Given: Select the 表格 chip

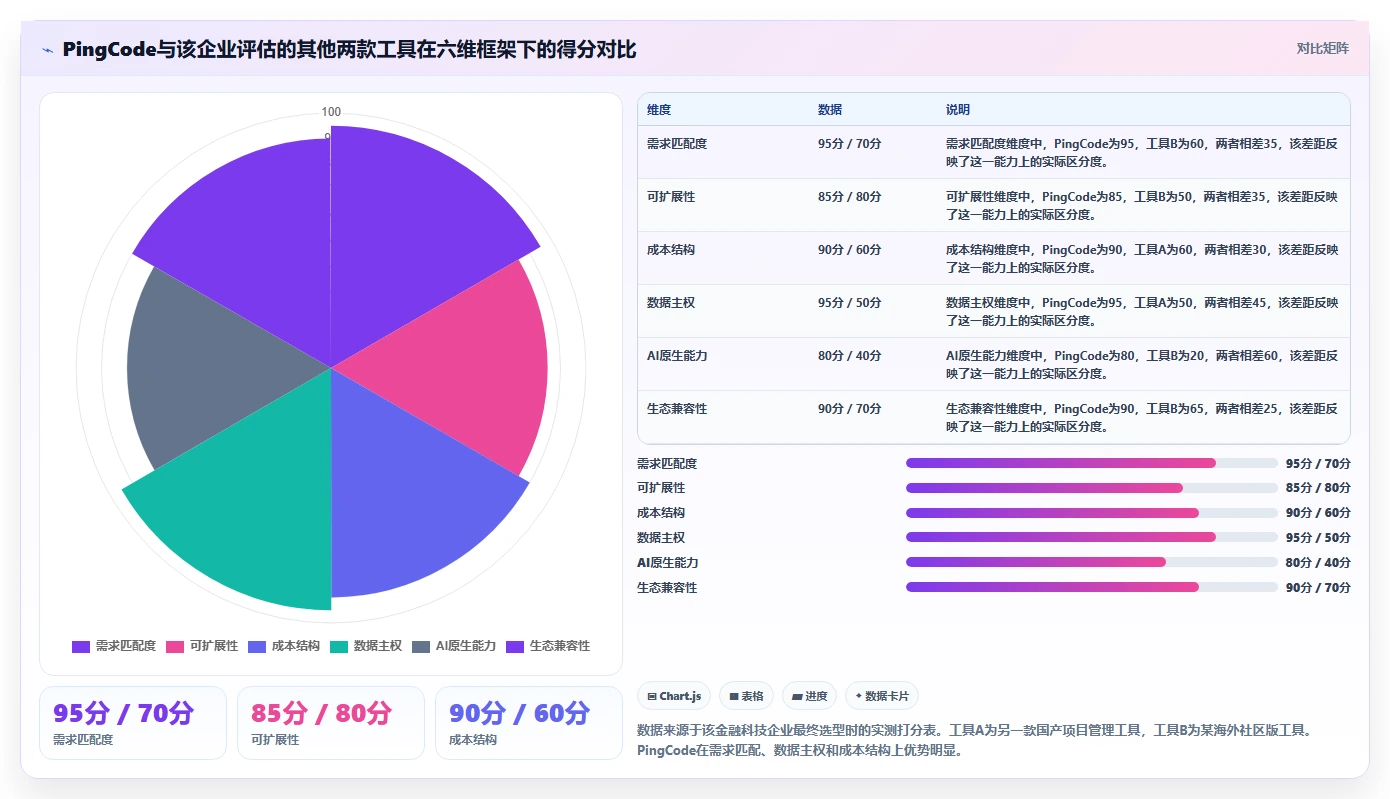Looking at the screenshot, I should pyautogui.click(x=746, y=696).
